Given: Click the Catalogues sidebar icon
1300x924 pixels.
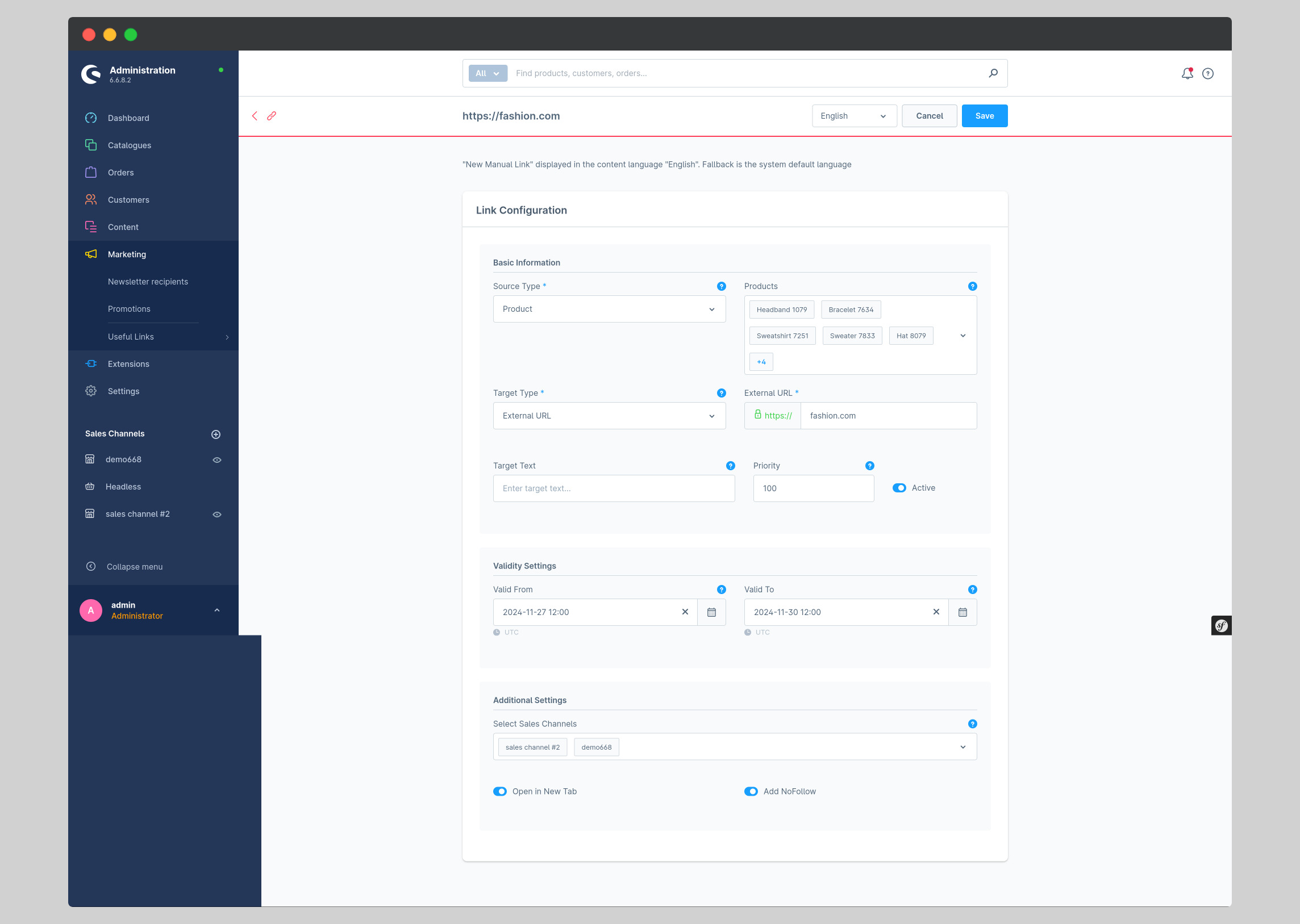Looking at the screenshot, I should 92,144.
